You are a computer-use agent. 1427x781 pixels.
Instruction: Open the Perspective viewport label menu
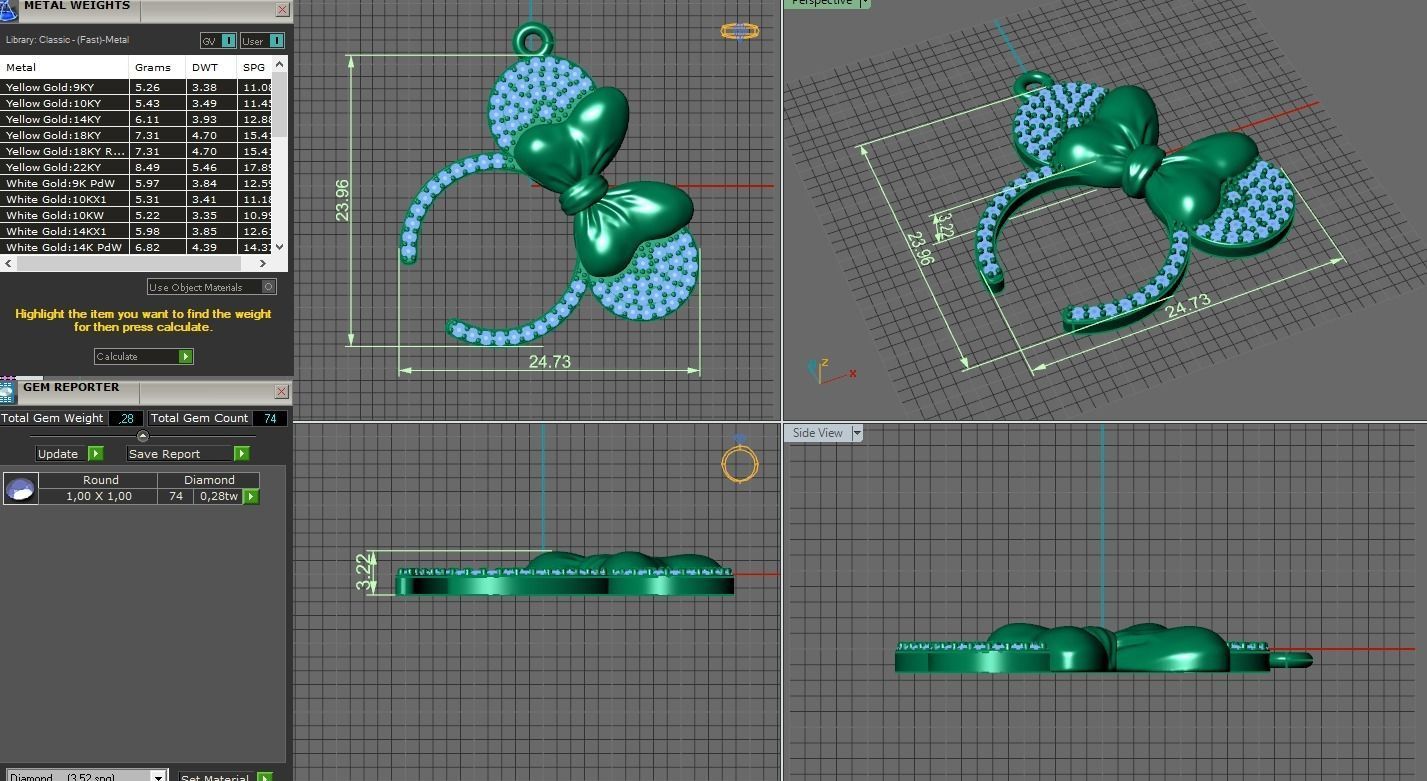click(x=865, y=3)
